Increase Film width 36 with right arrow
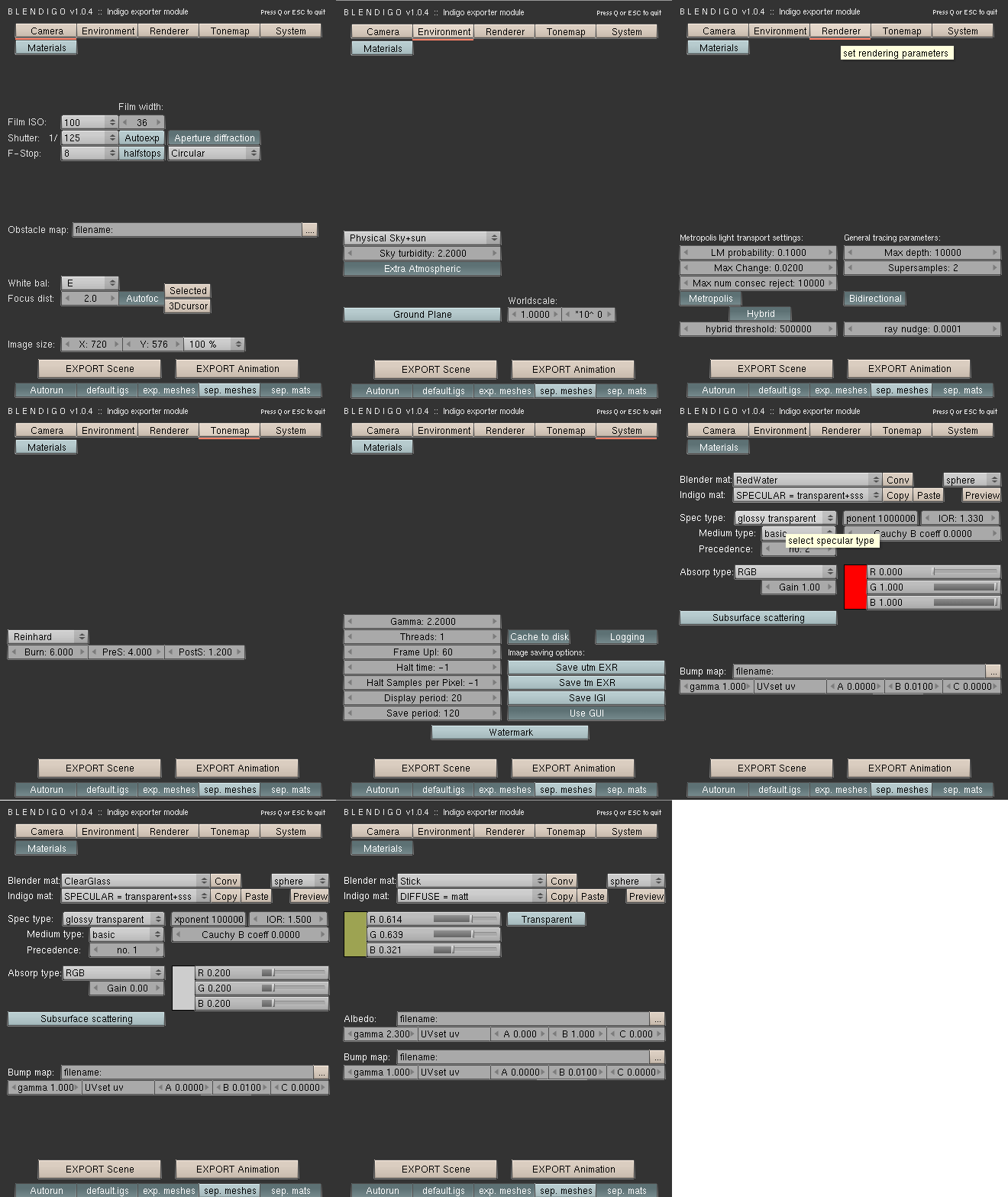This screenshot has height=1197, width=1008. point(159,122)
